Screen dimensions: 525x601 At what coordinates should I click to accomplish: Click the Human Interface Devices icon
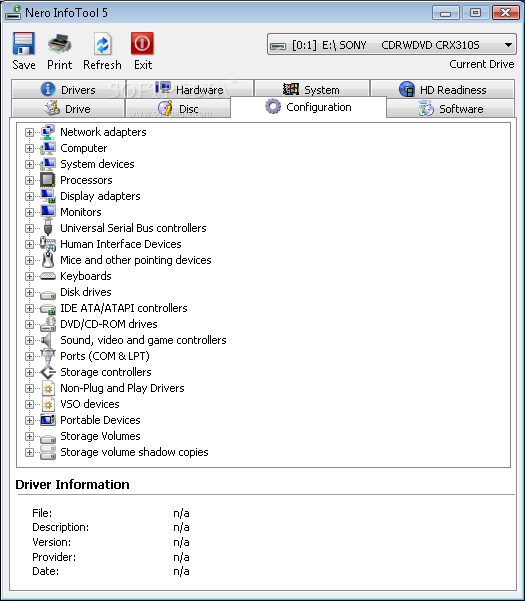coord(48,244)
